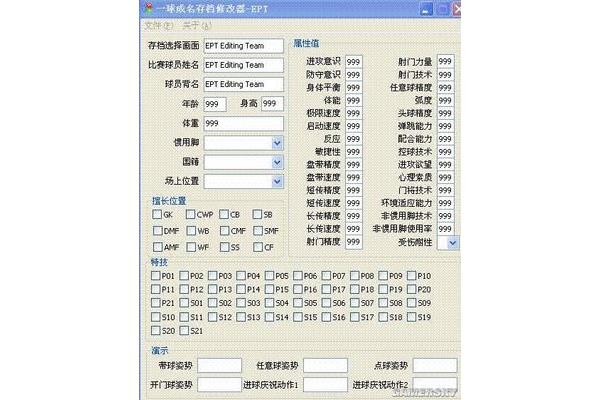Screen dimensions: 600x400
Task: Expand the 惯用脚 dropdown
Action: click(277, 143)
